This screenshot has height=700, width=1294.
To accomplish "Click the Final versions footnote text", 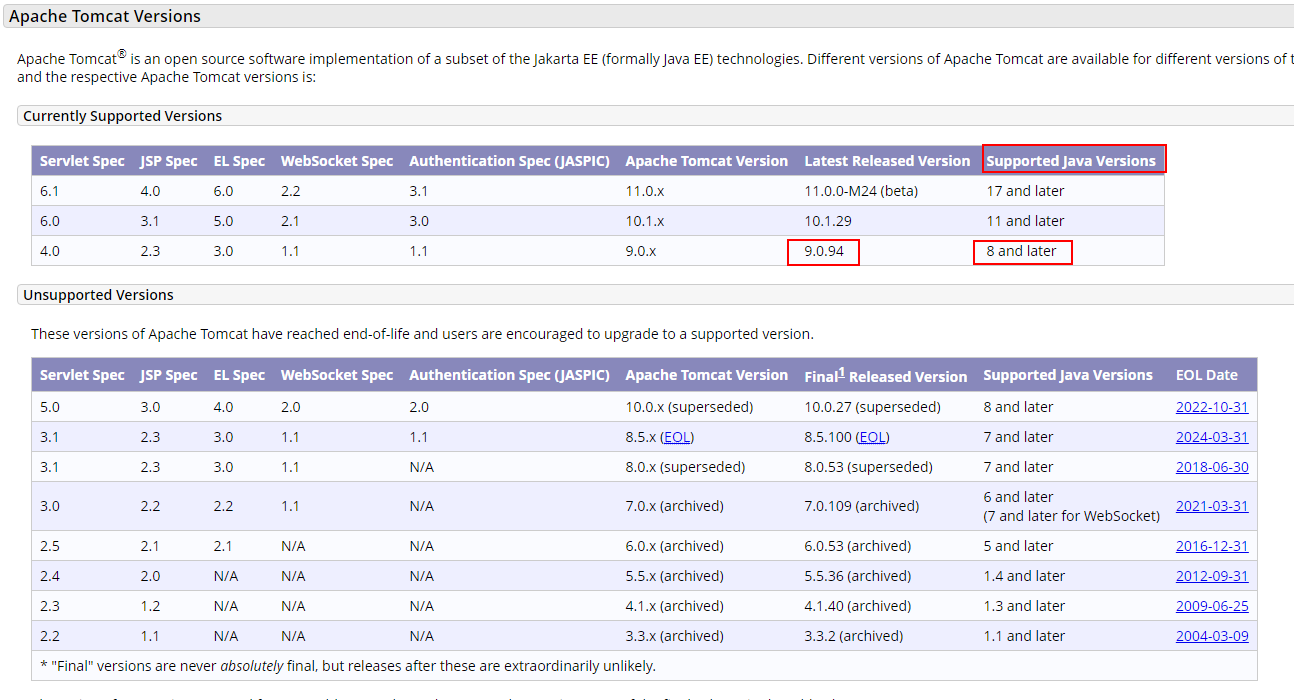I will tap(348, 666).
